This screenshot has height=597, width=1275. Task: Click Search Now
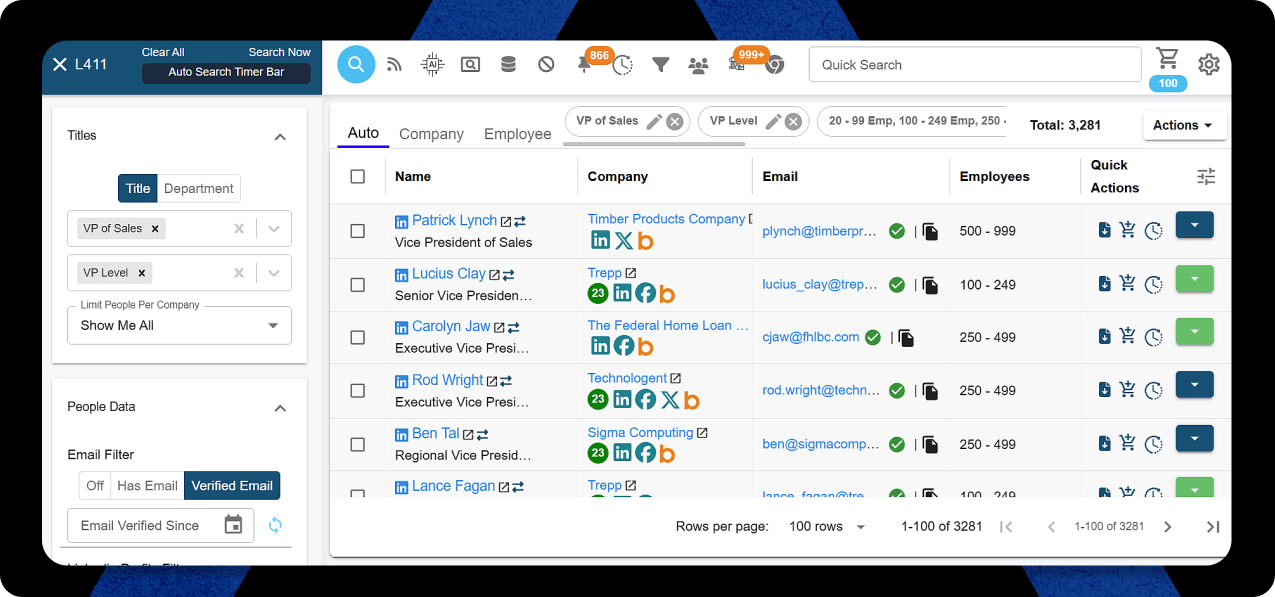tap(280, 52)
